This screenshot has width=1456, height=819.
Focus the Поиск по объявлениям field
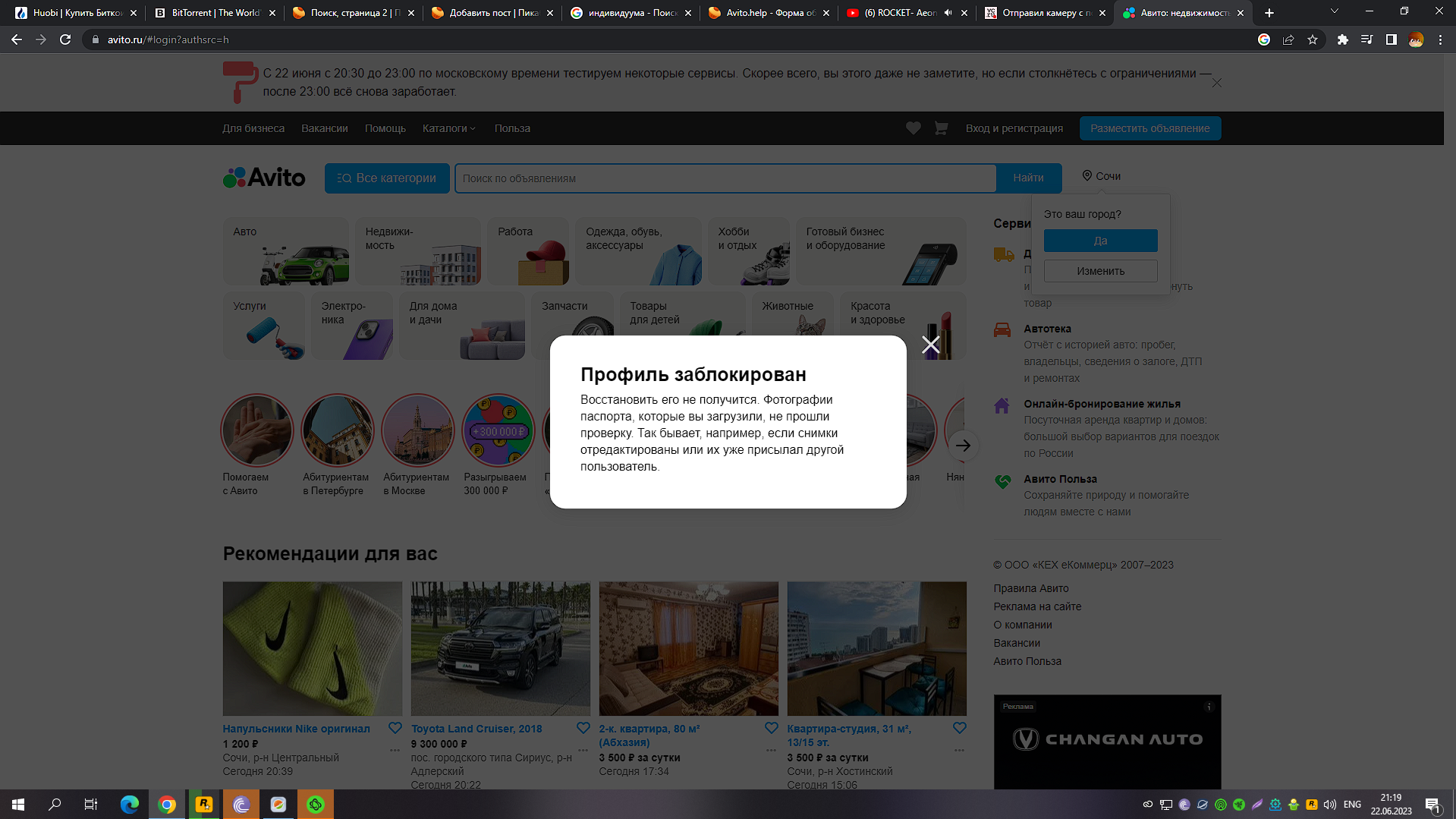coord(725,178)
